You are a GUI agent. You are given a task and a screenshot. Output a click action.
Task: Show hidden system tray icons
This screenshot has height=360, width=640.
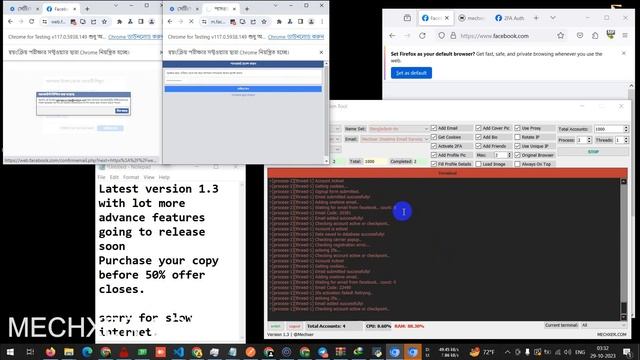[x=507, y=352]
